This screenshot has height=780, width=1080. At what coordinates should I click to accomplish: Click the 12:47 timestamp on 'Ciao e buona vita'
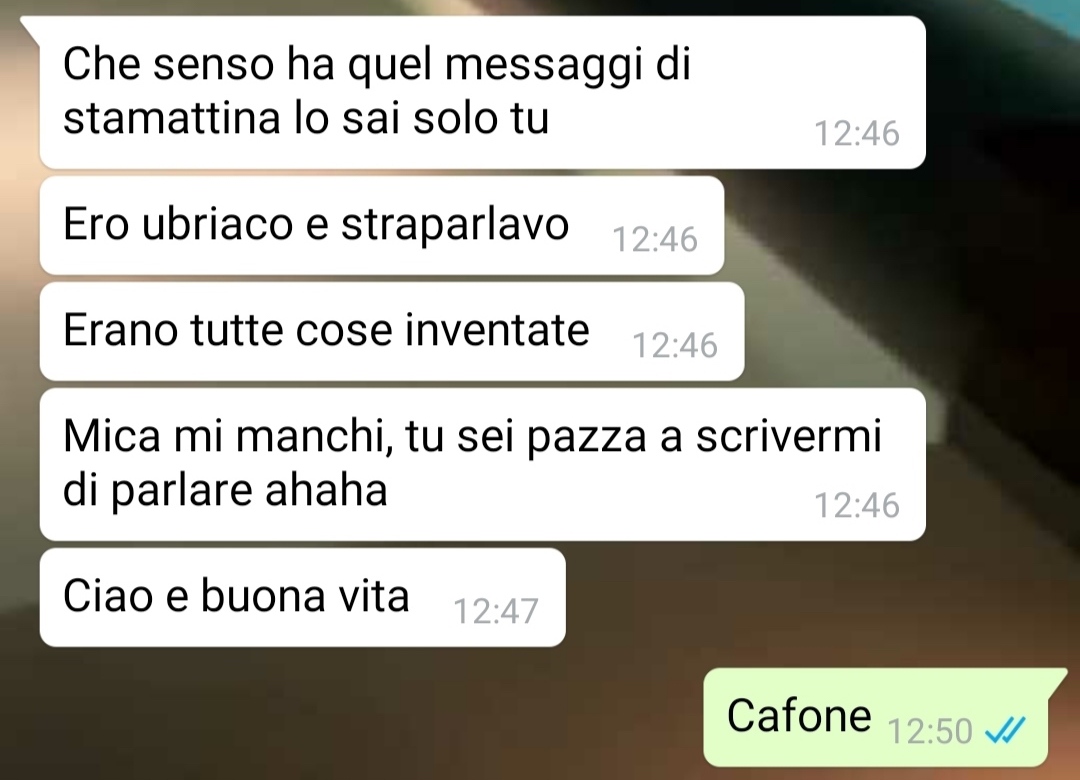(495, 610)
